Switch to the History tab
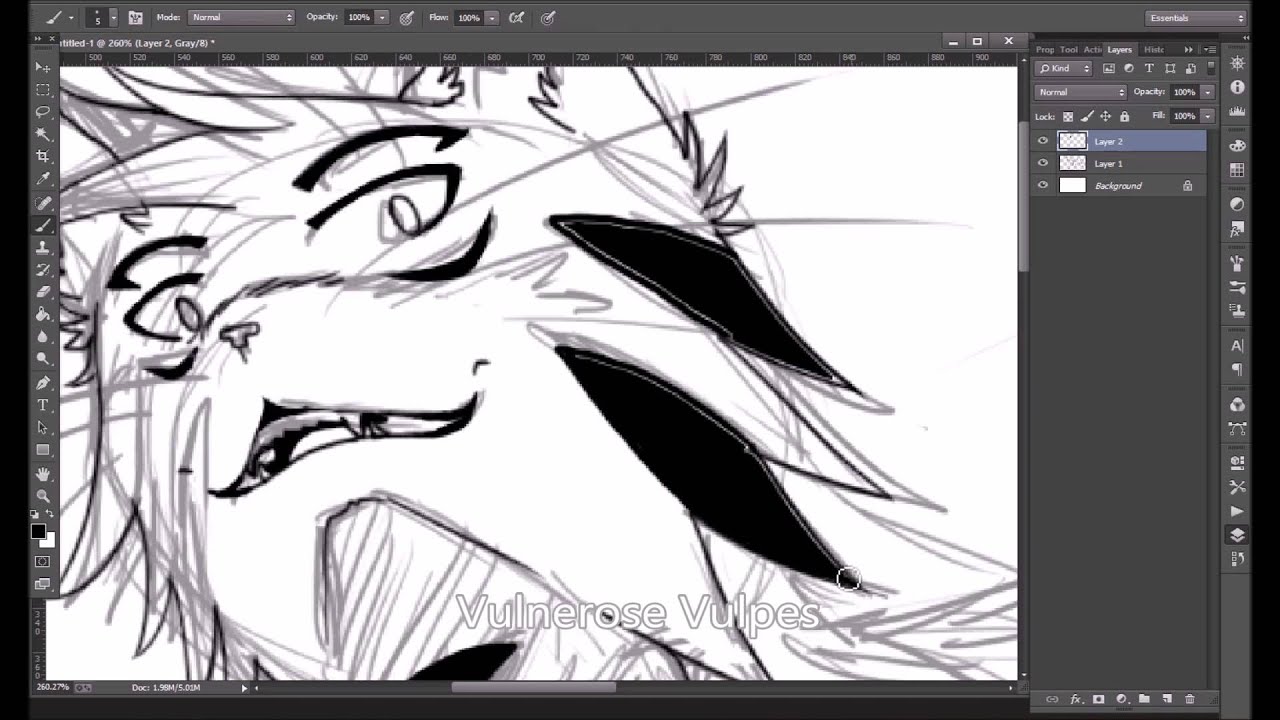Screen dimensions: 1280x720 (1153, 49)
